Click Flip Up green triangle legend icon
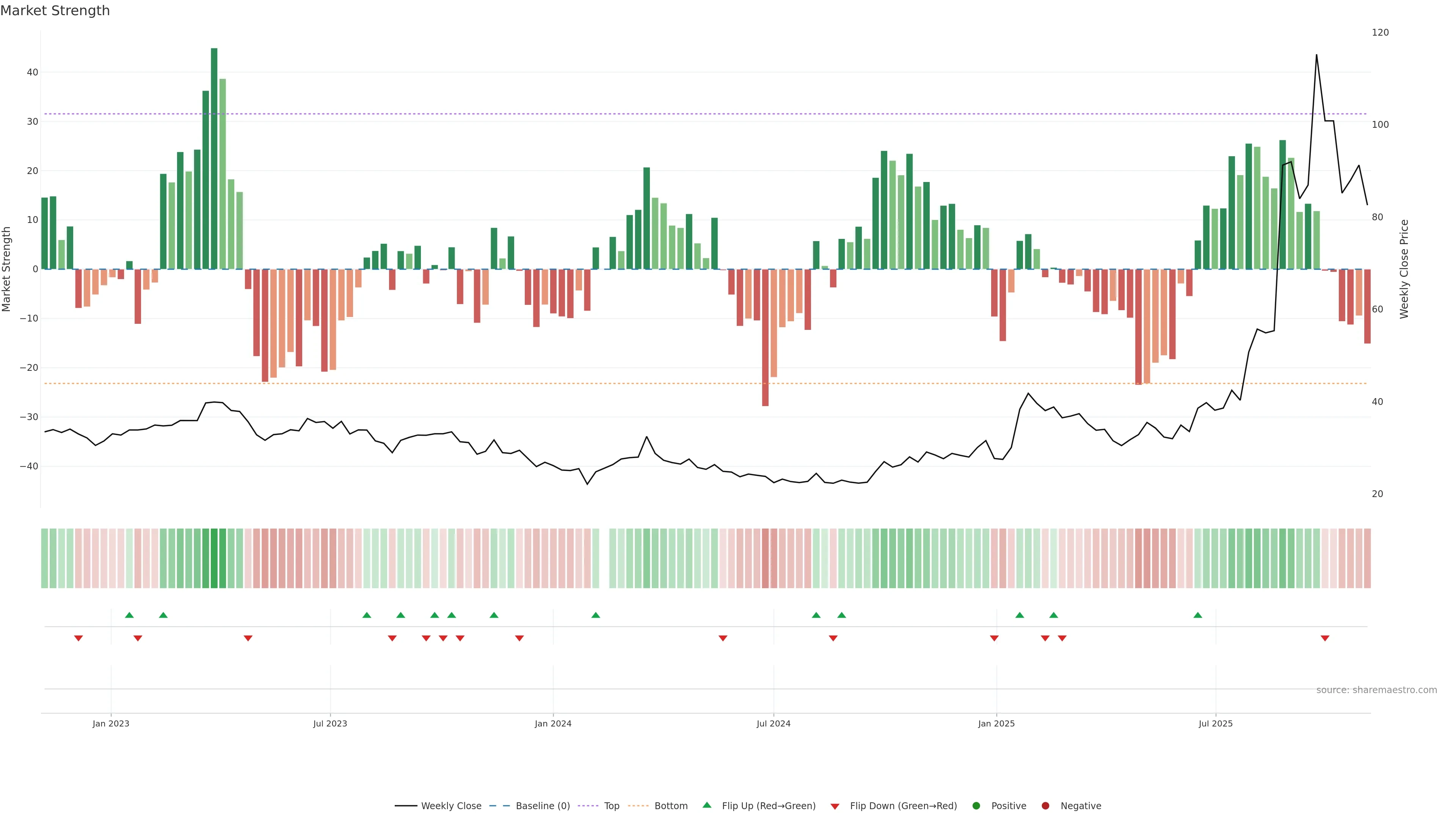1456x819 pixels. pos(706,805)
